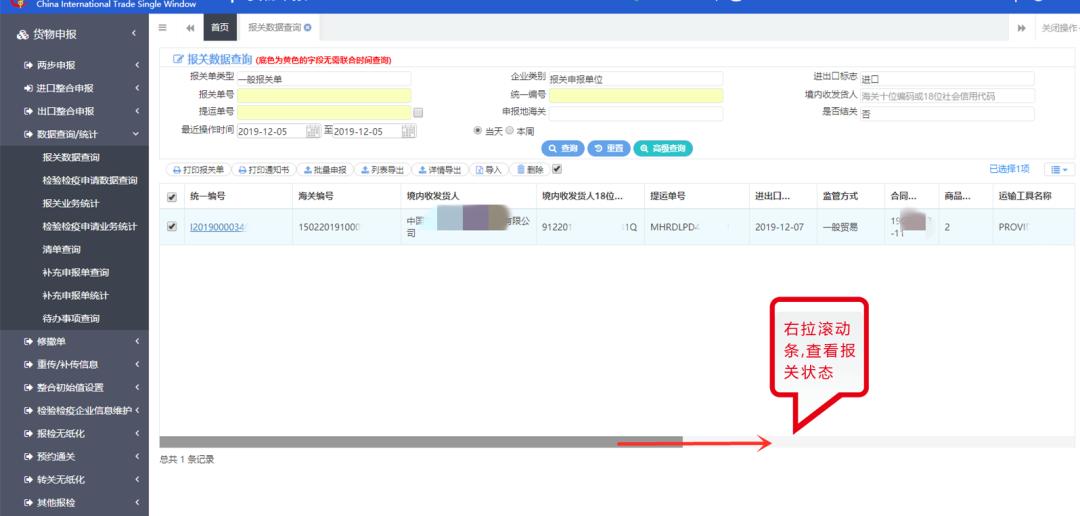Viewport: 1080px width, 516px height.
Task: Expand the 出口整合申报 sidebar menu
Action: click(74, 111)
